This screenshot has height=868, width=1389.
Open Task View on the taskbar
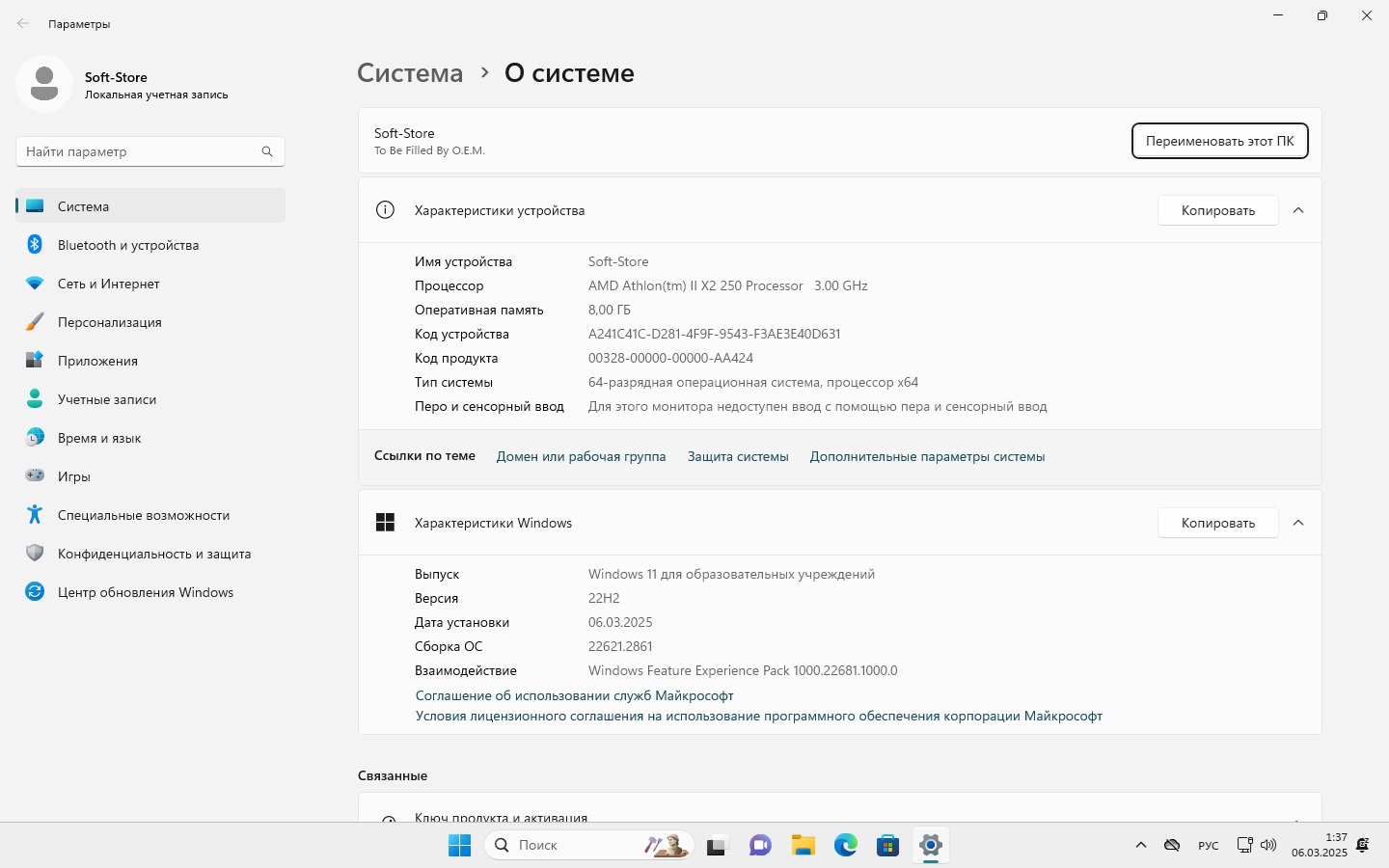tap(717, 846)
